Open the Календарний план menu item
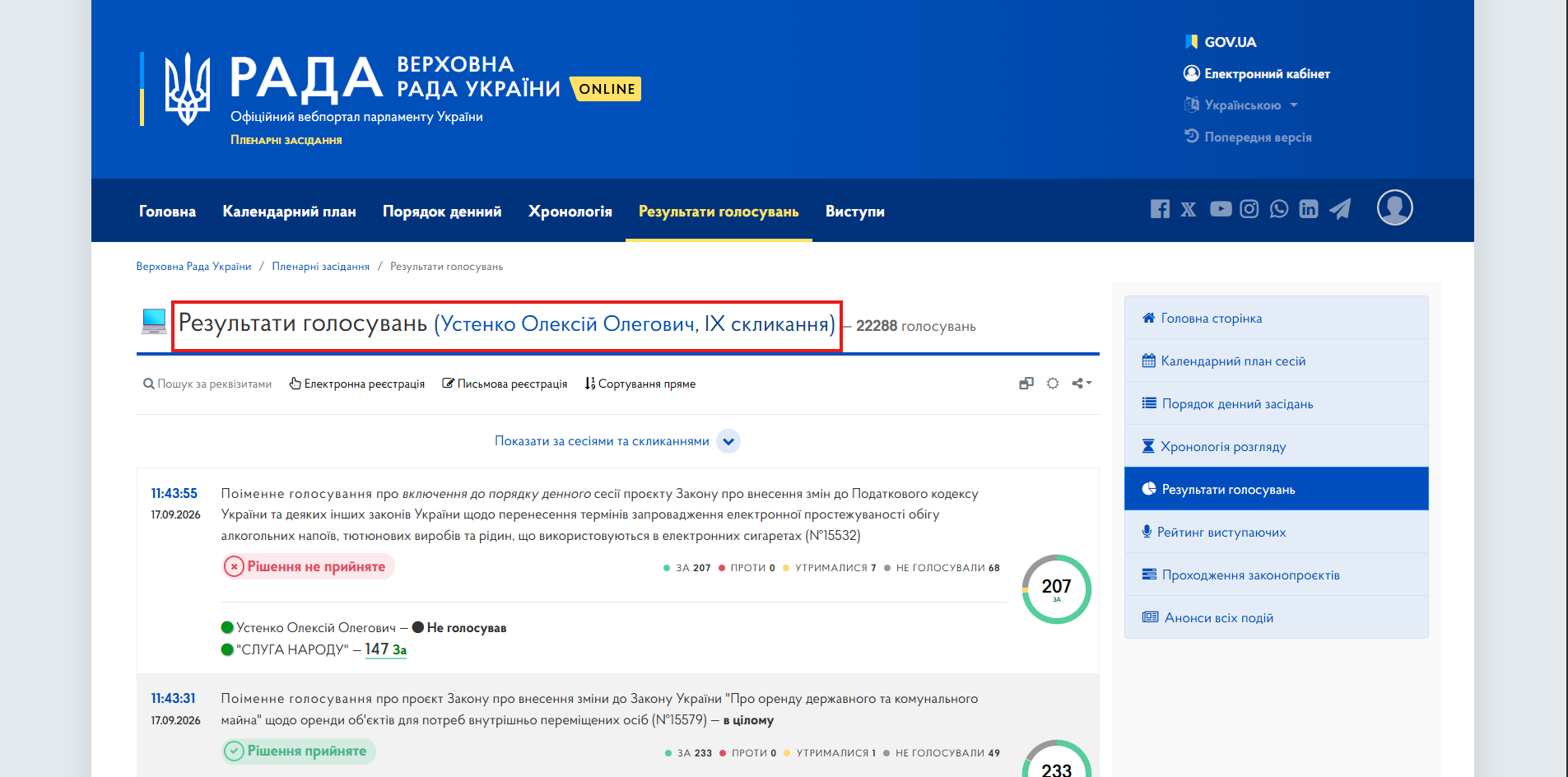The height and width of the screenshot is (777, 1568). [290, 212]
